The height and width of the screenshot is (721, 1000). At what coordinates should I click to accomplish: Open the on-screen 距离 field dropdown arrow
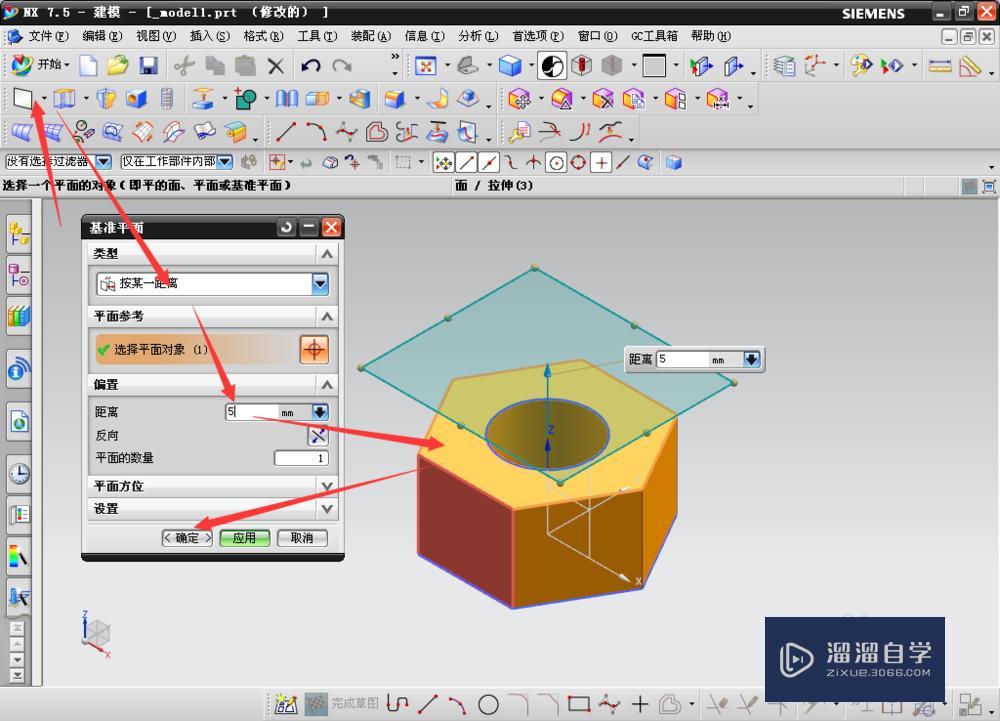click(x=751, y=360)
